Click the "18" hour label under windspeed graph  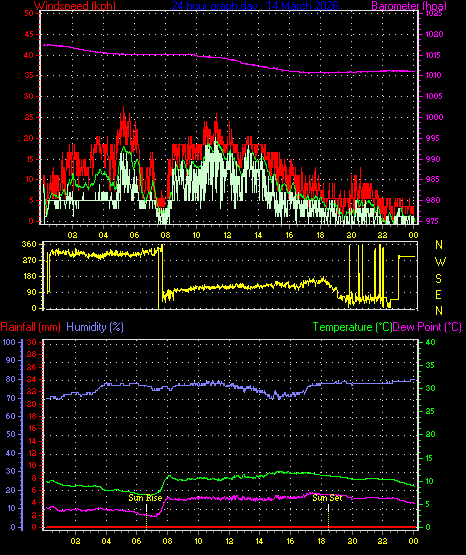pyautogui.click(x=321, y=235)
